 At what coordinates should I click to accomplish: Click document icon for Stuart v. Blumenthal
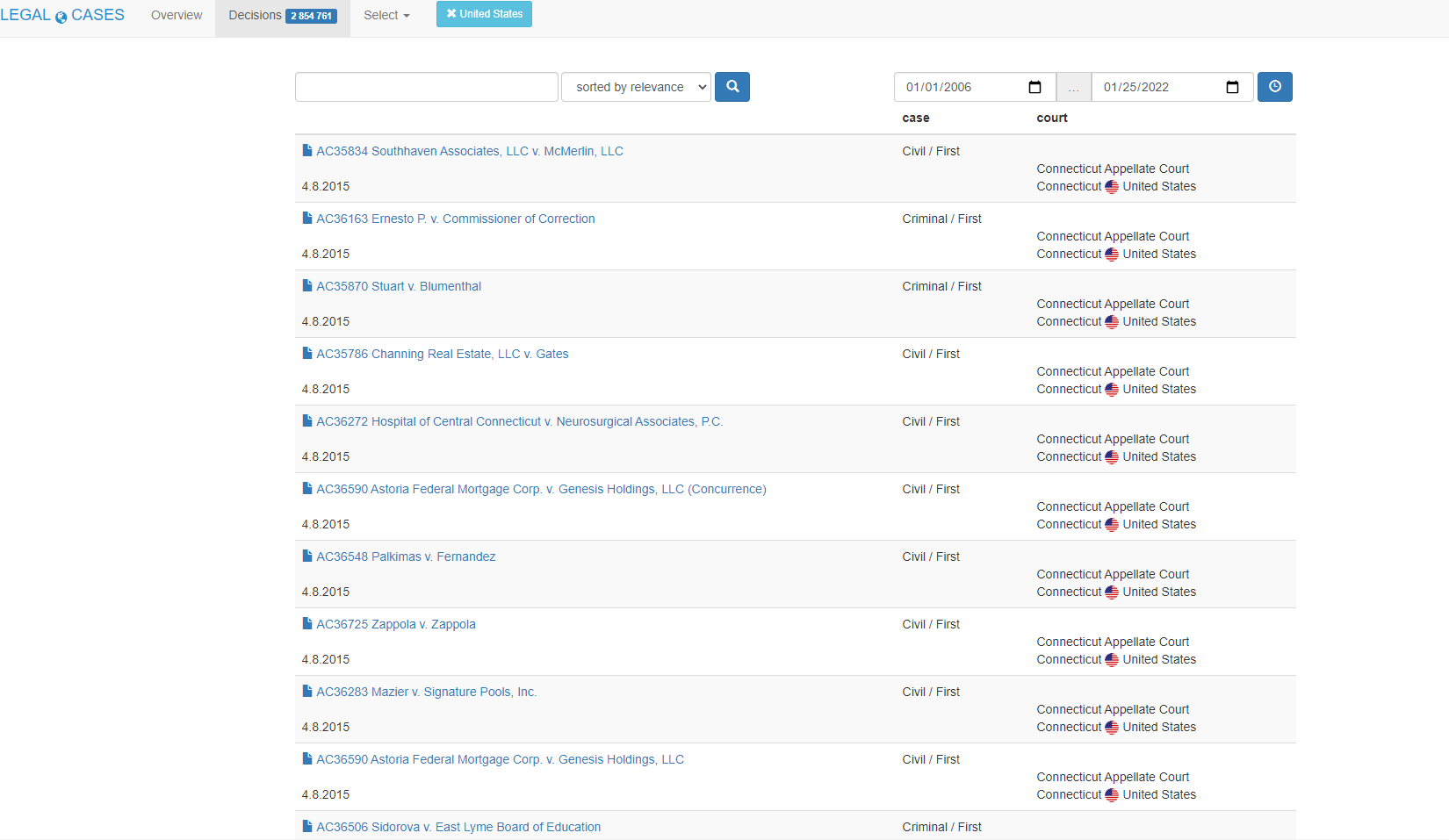(x=307, y=285)
